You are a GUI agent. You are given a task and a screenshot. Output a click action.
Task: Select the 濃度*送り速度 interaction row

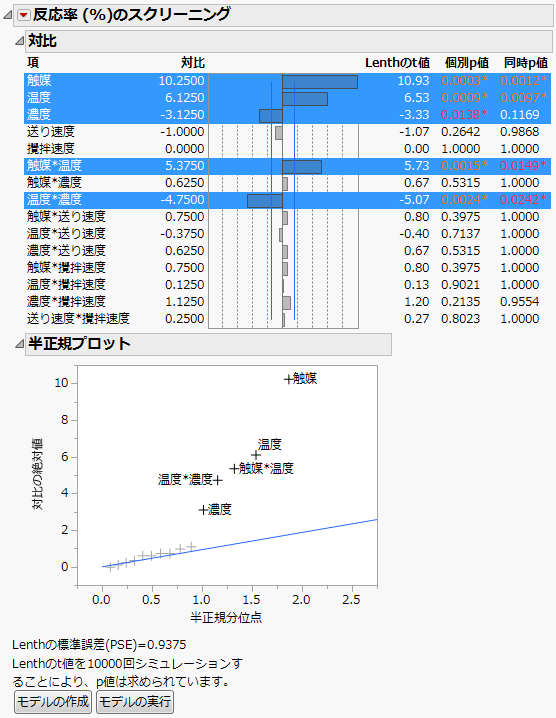(x=287, y=251)
